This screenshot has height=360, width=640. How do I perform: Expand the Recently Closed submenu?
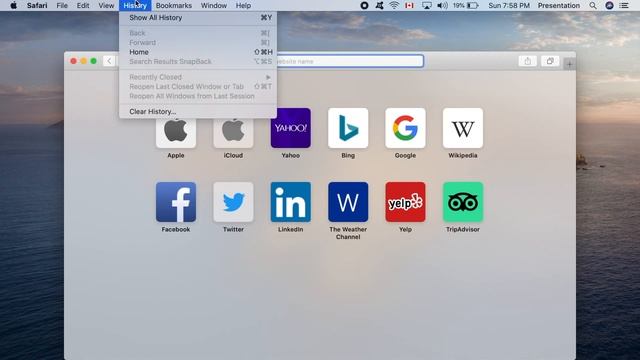[198, 77]
